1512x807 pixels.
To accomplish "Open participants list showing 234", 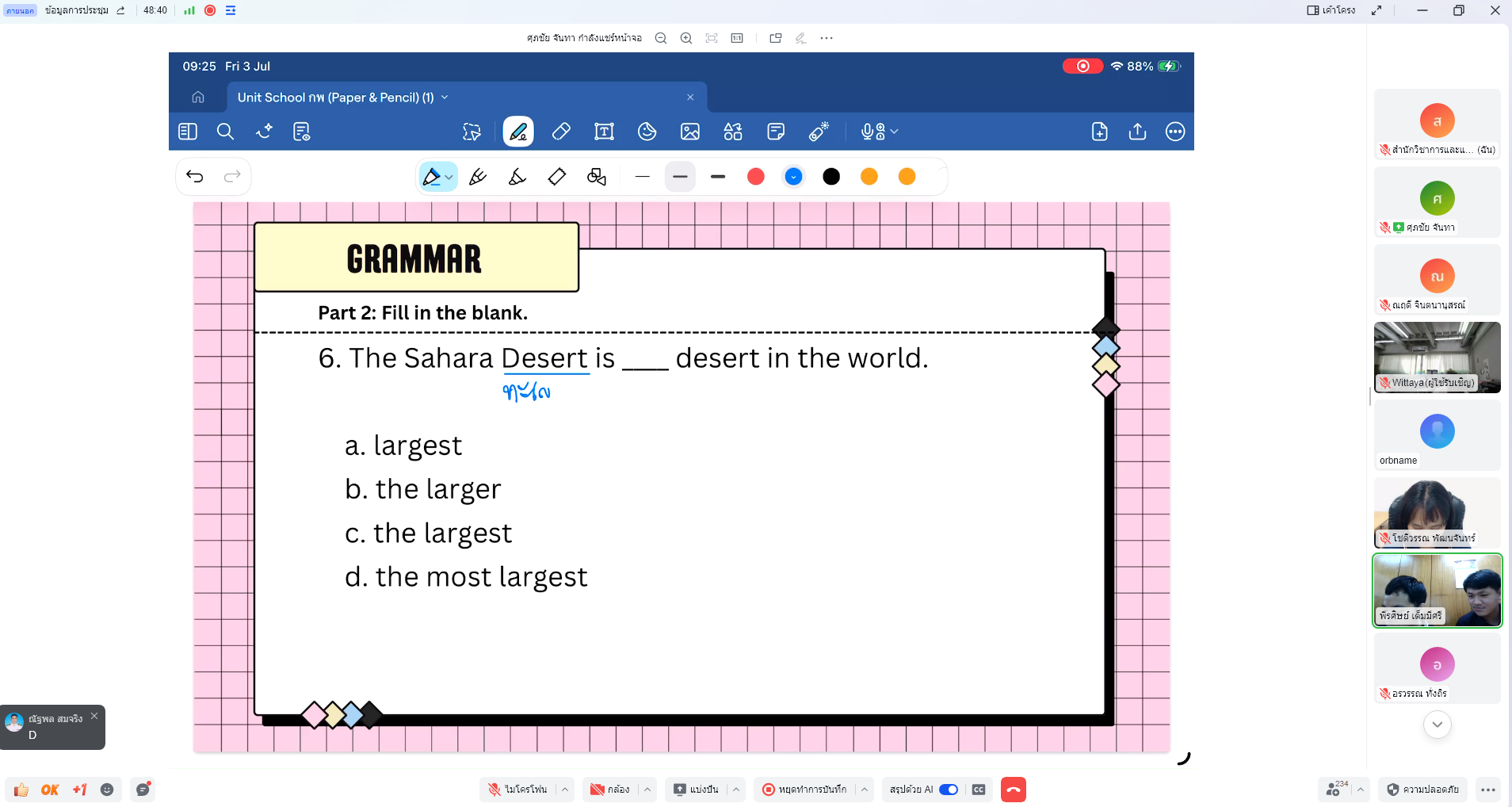I will pyautogui.click(x=1336, y=789).
